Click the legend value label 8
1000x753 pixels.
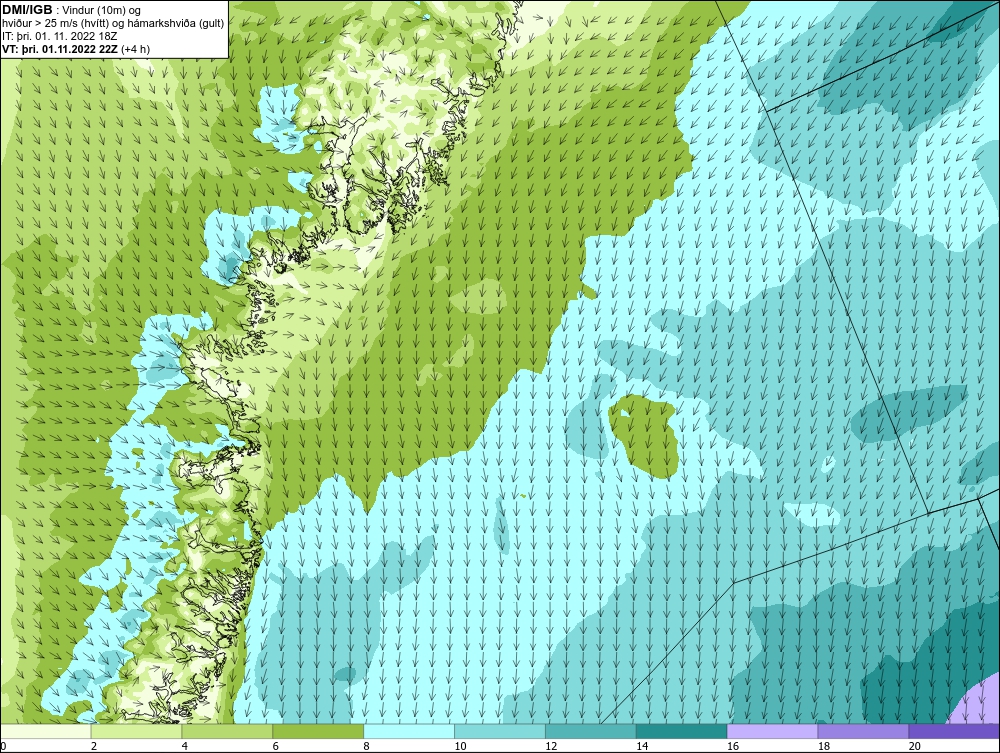367,746
